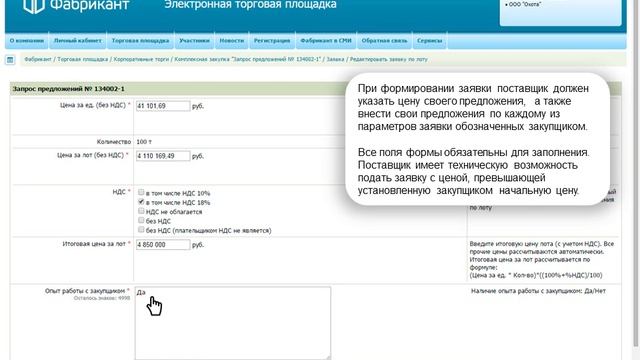Go to Корпоративные торги in the breadcrumb

coord(141,59)
